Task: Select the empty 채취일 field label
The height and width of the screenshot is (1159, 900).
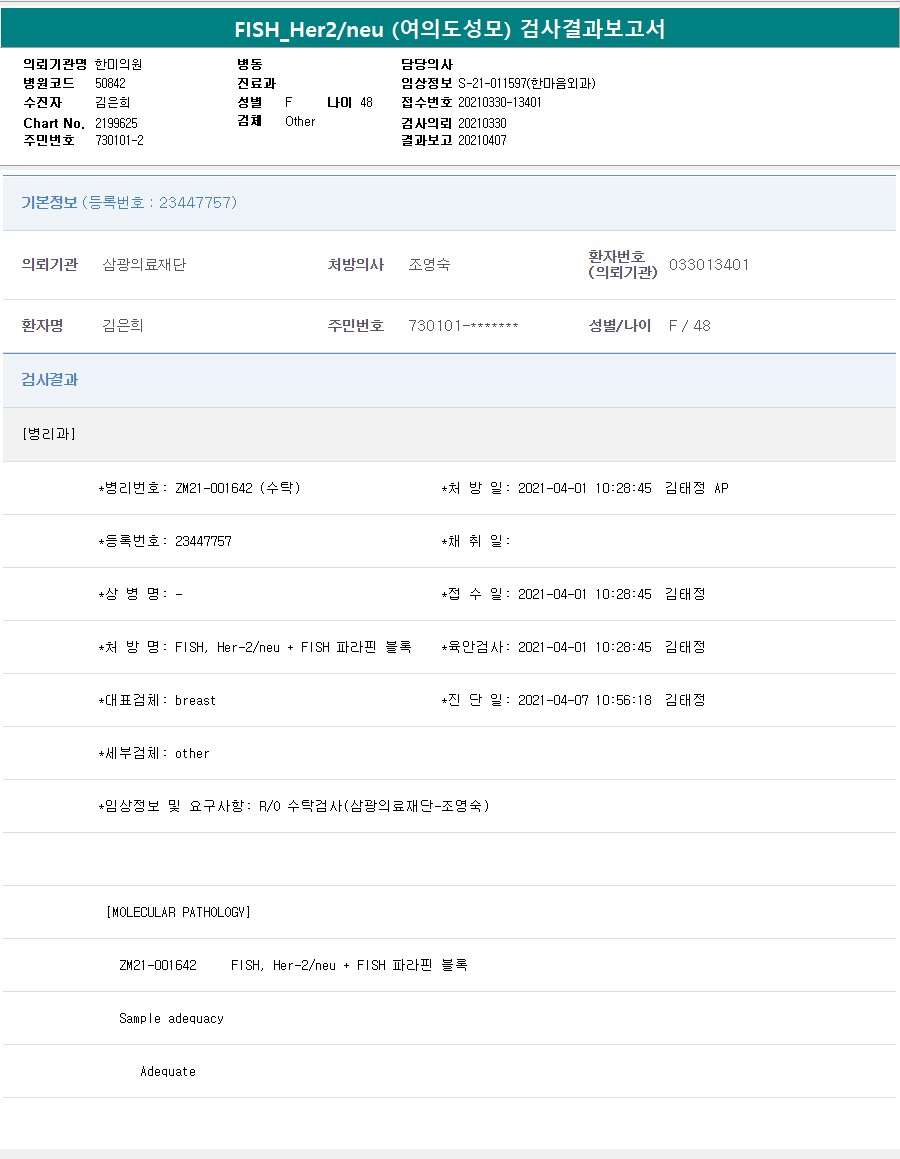Action: point(476,541)
